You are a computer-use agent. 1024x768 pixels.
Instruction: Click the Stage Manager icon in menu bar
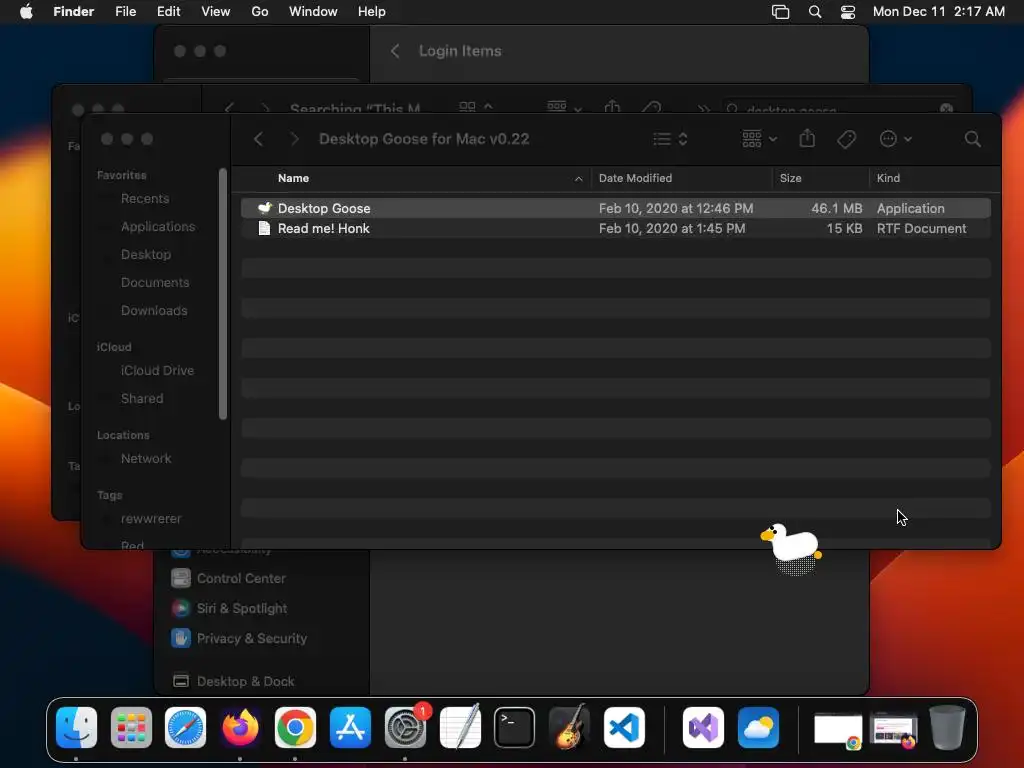[x=780, y=12]
